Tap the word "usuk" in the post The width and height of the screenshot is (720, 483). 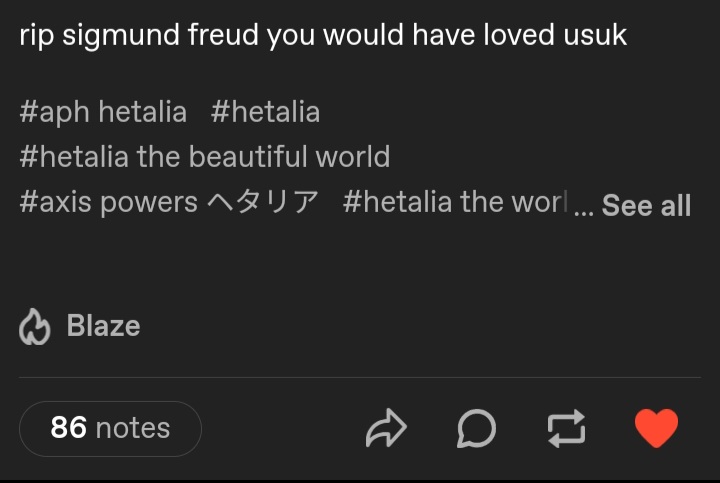click(595, 35)
